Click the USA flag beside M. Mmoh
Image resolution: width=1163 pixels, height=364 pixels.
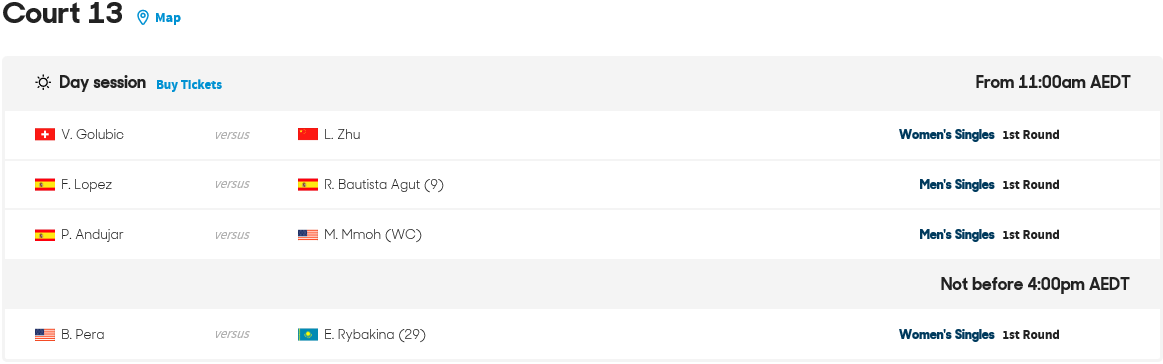pyautogui.click(x=308, y=235)
